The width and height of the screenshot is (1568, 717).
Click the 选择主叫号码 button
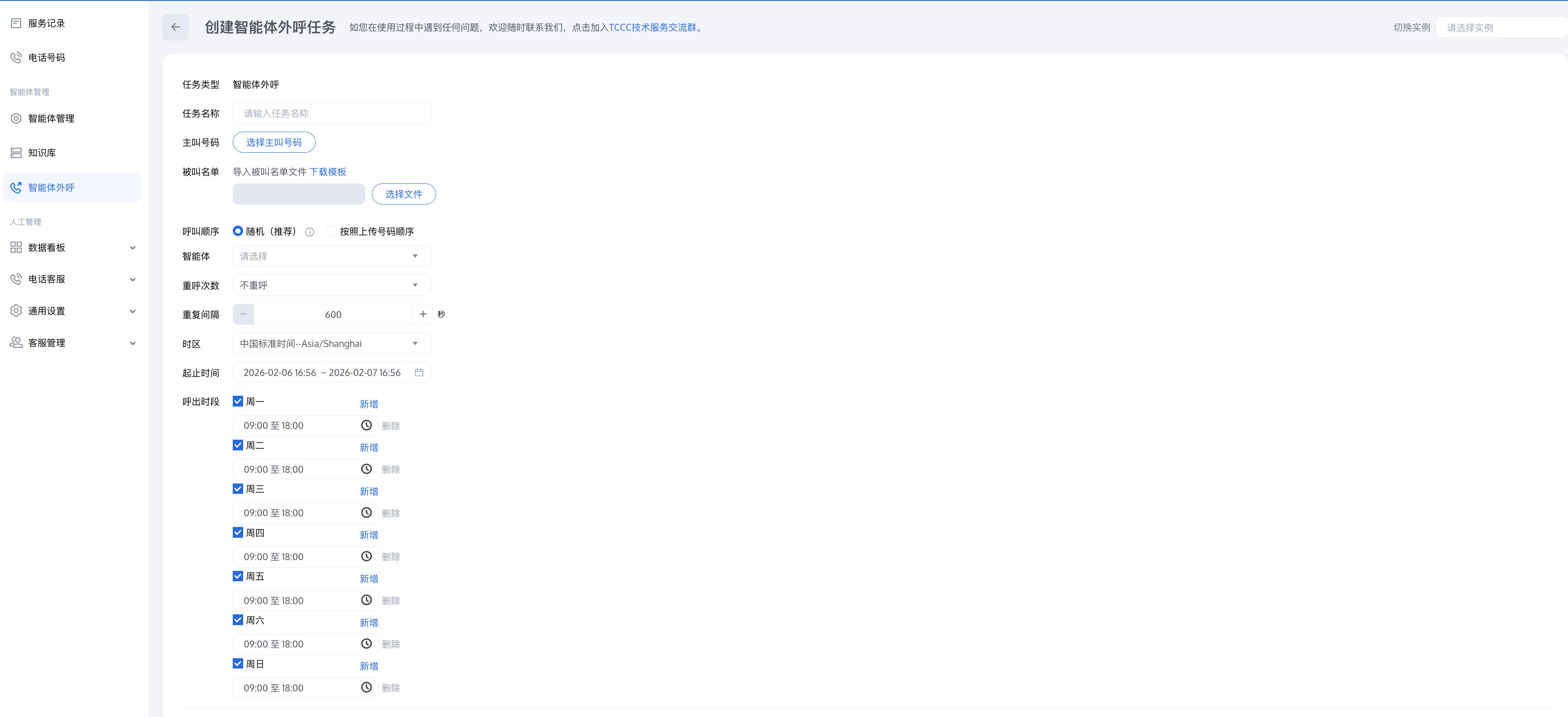tap(273, 142)
